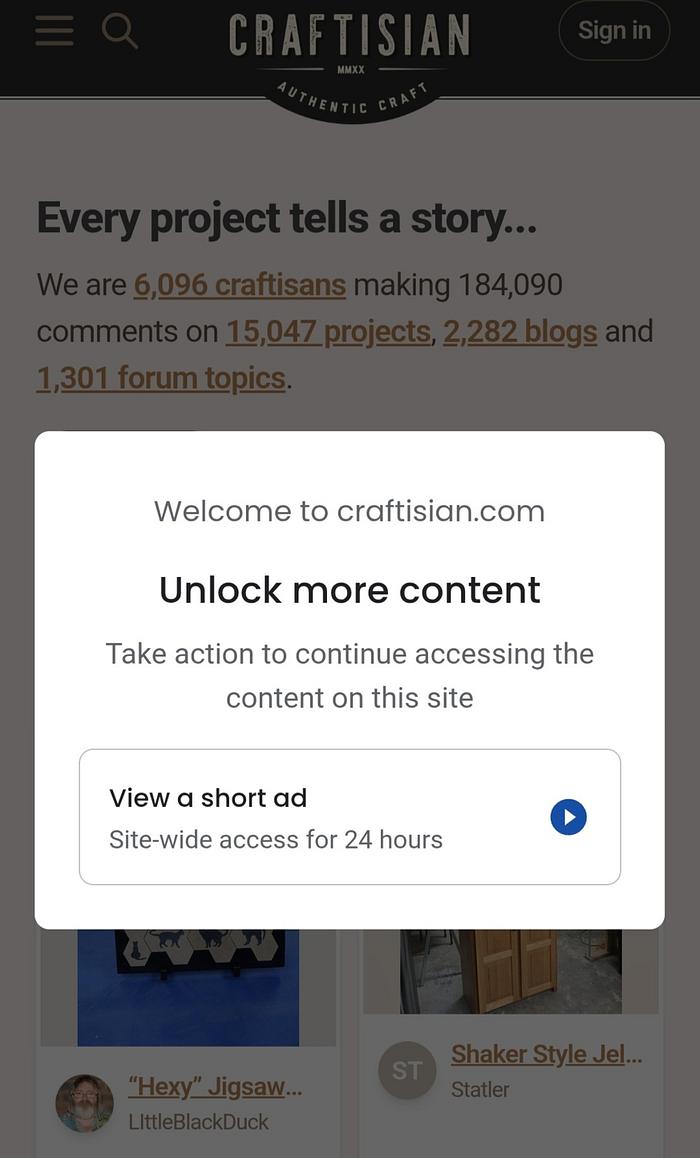Open the "Hexy" Jigsaw project title
Screen dimensions: 700x1158
pyautogui.click(x=213, y=1086)
